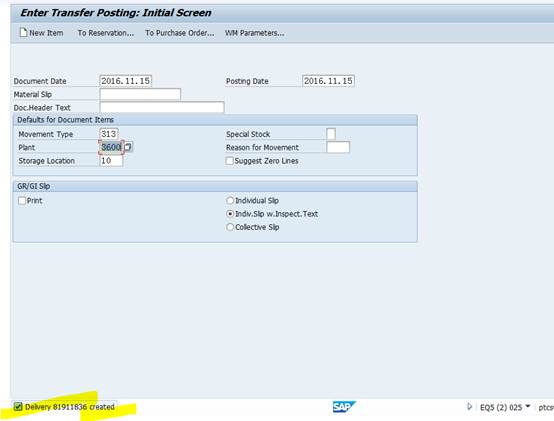The height and width of the screenshot is (421, 554).
Task: Click the New Item button
Action: point(41,33)
